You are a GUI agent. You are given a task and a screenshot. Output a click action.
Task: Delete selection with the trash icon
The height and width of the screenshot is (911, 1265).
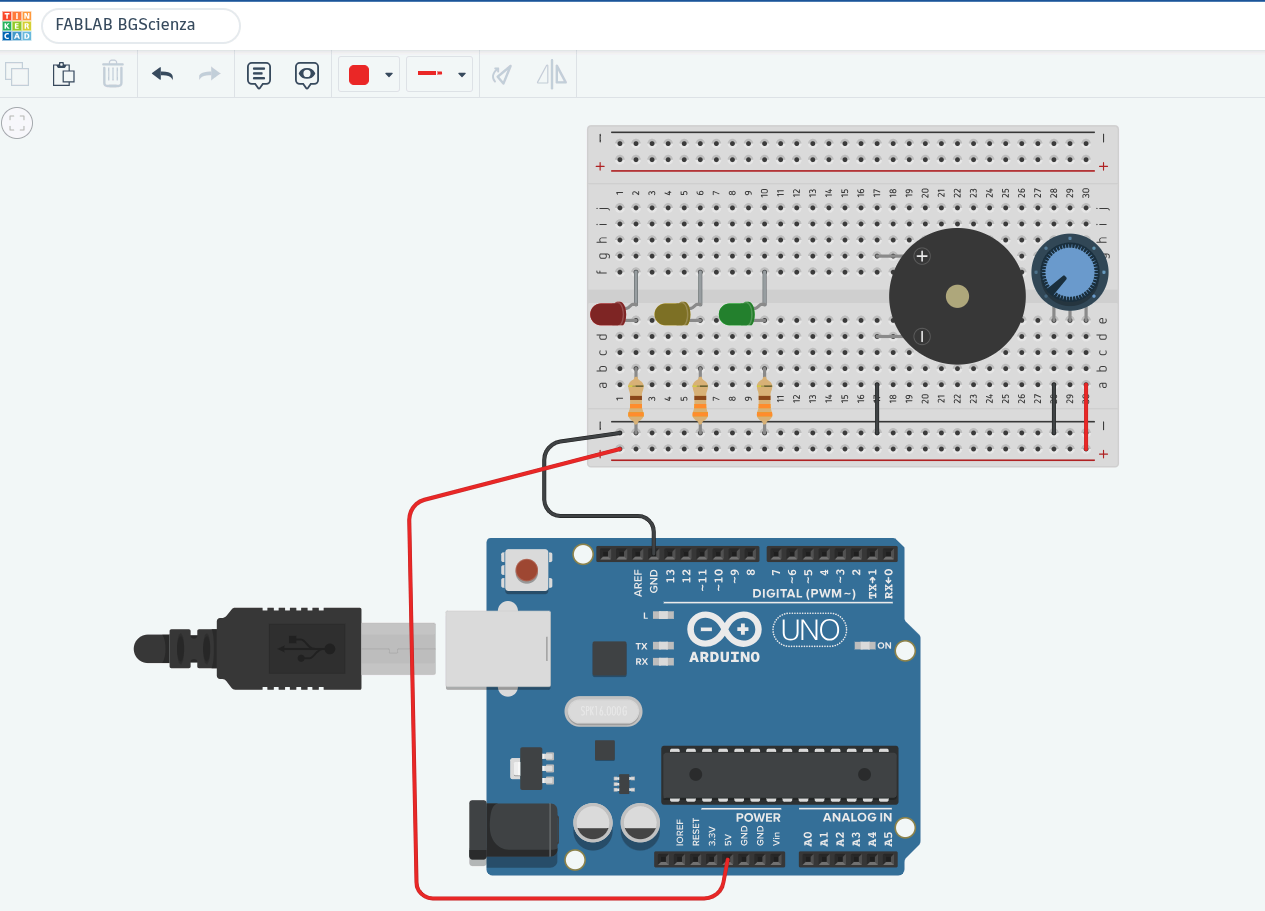pos(113,74)
